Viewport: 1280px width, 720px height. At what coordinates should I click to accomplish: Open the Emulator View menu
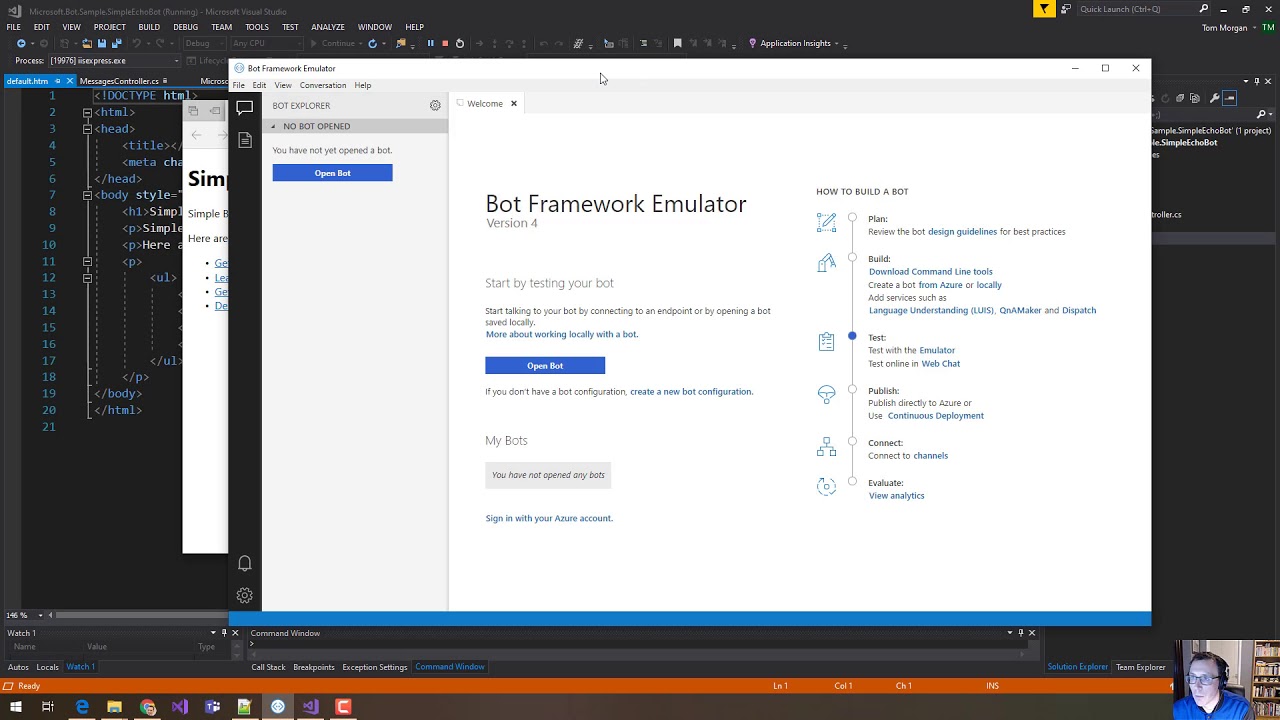click(x=283, y=85)
